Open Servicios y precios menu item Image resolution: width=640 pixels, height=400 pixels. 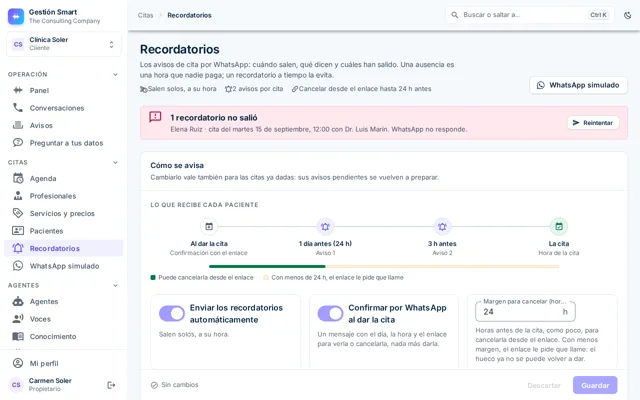click(x=63, y=213)
